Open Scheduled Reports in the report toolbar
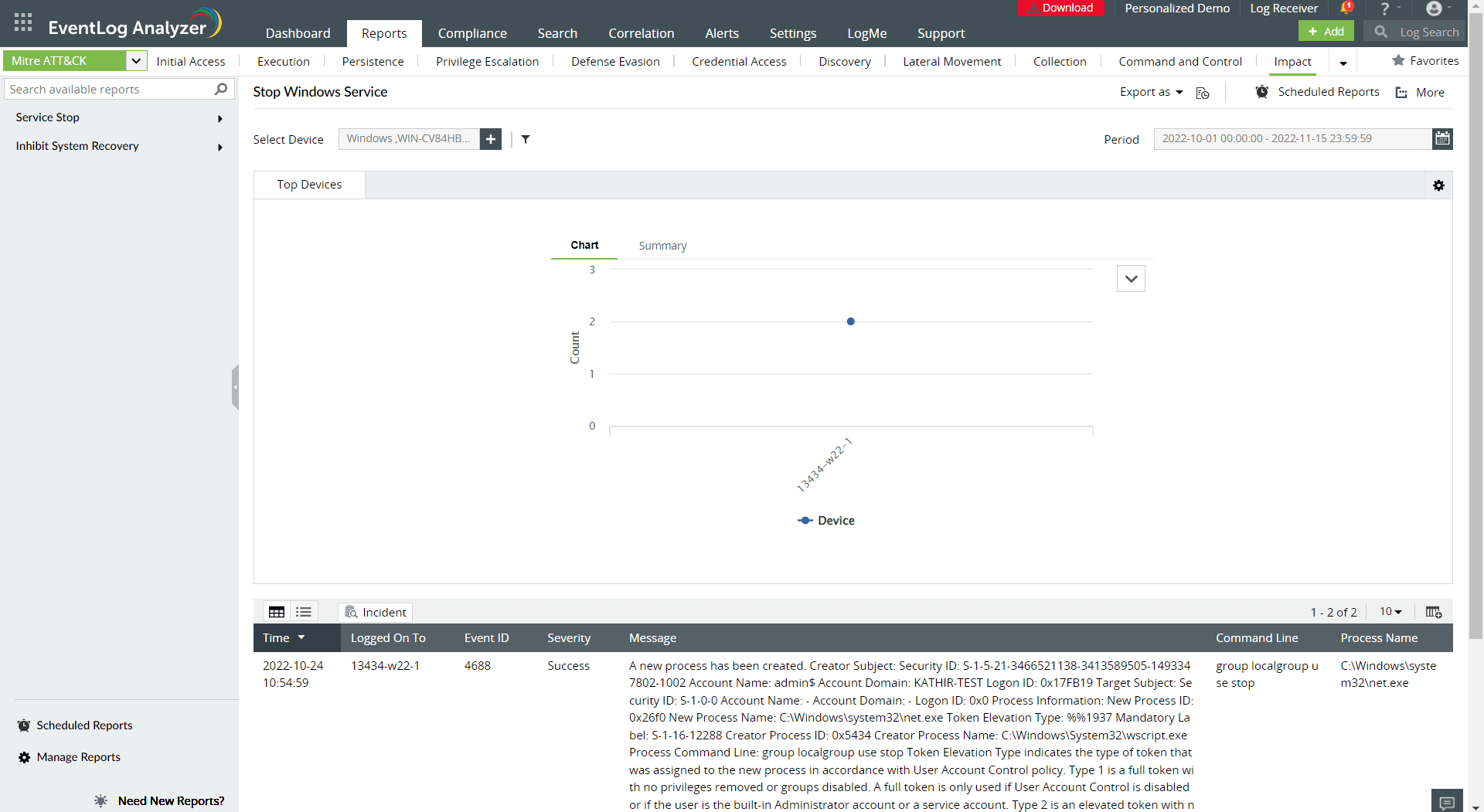Screen dimensions: 1484x812 (1317, 92)
